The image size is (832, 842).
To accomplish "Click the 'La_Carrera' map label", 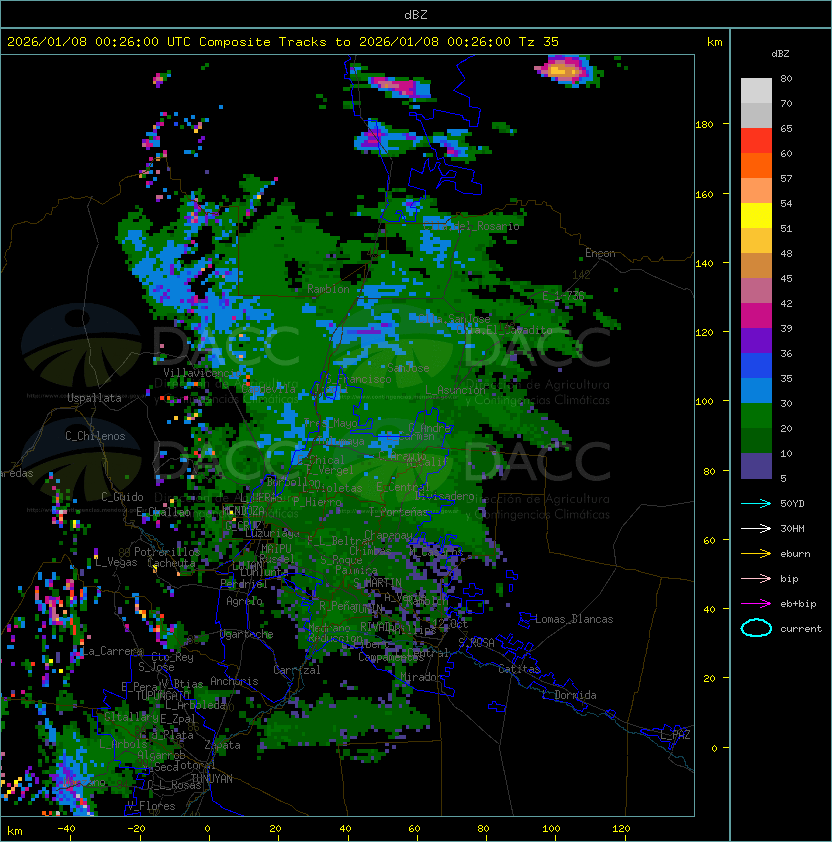I will click(112, 651).
